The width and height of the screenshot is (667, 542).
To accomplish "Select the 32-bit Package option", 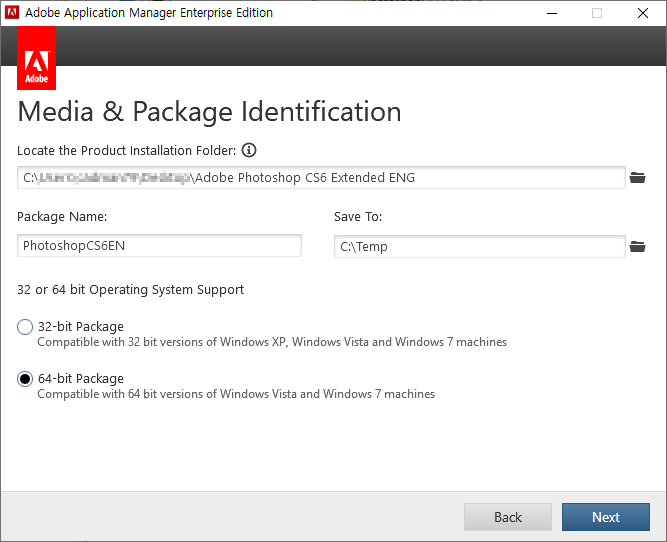I will [25, 327].
